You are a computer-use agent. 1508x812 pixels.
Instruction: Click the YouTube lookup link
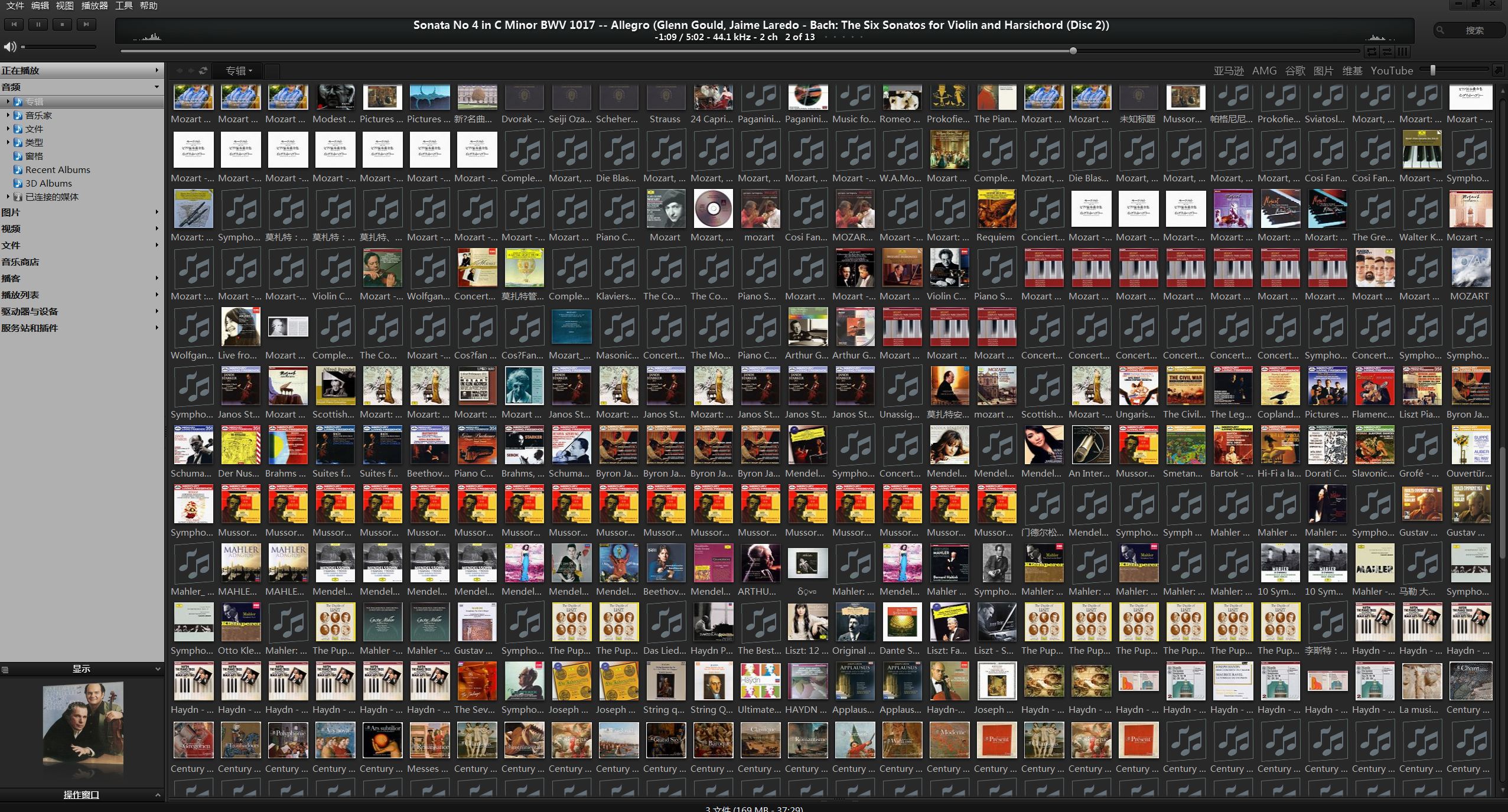tap(1392, 71)
